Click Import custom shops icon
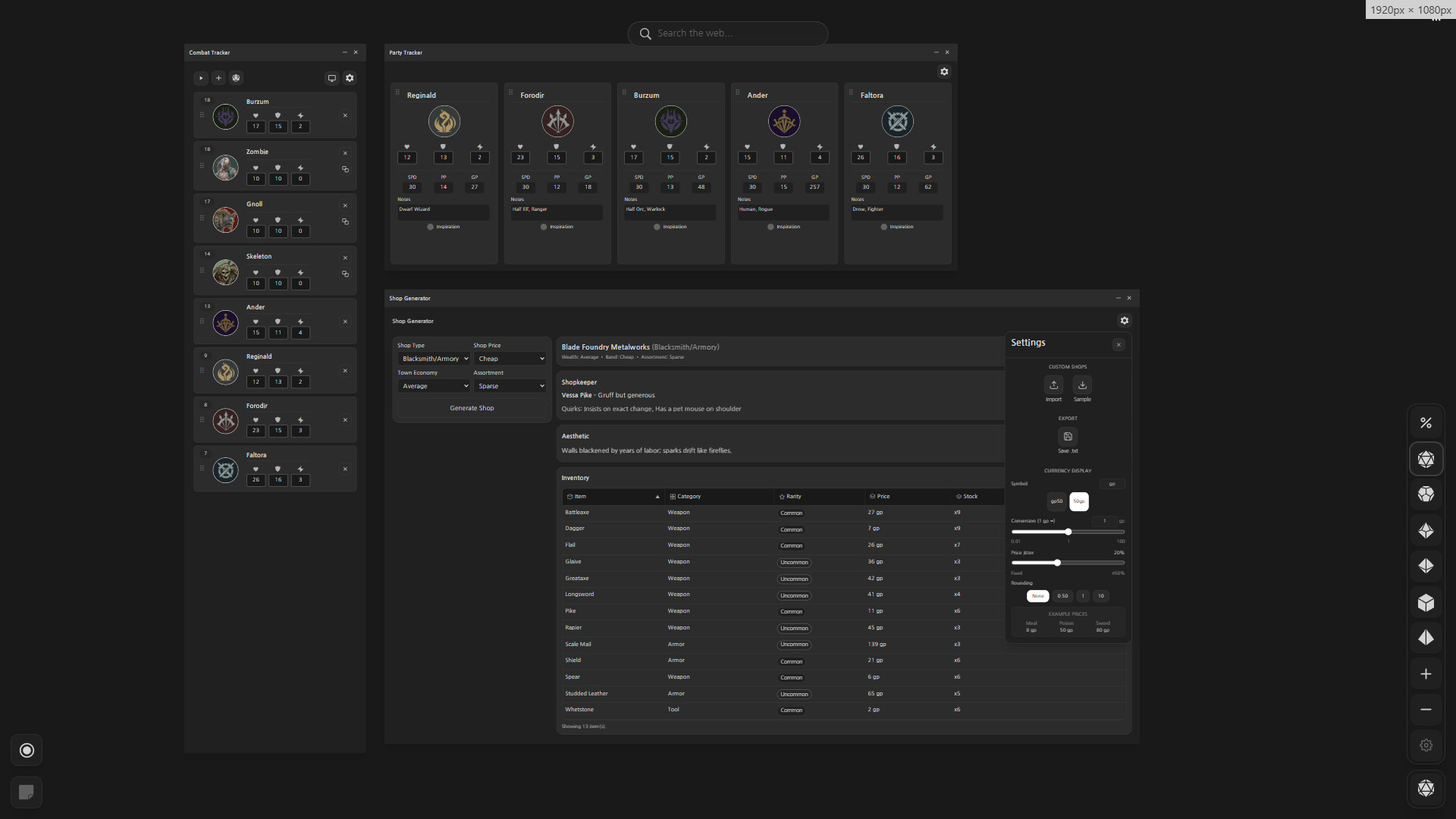 (1053, 385)
